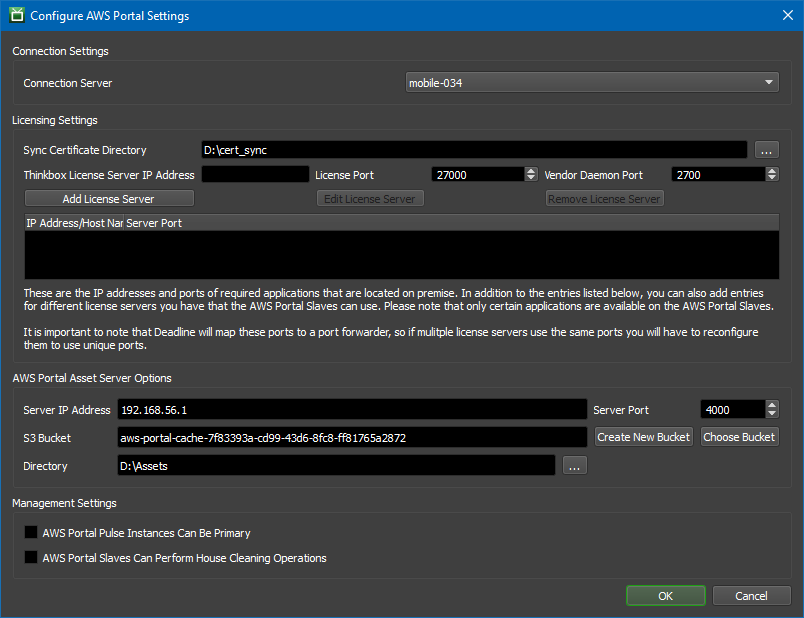Click the Choose Bucket button
This screenshot has height=618, width=804.
(739, 437)
